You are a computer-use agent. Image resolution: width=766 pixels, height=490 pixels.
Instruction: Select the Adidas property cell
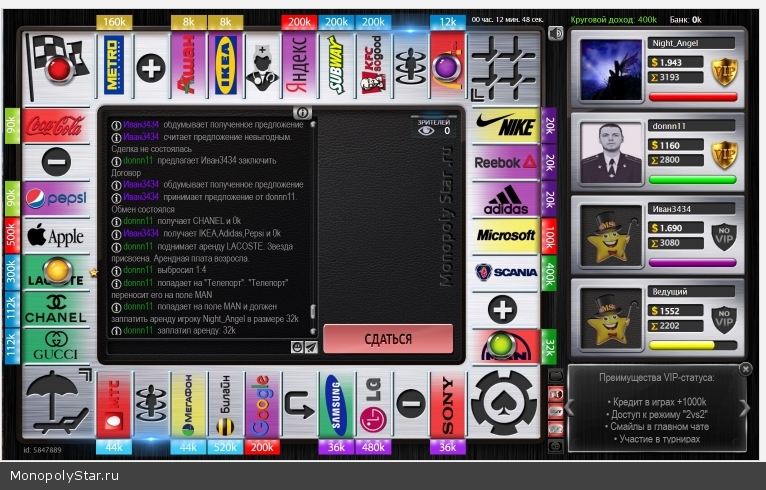click(x=506, y=199)
